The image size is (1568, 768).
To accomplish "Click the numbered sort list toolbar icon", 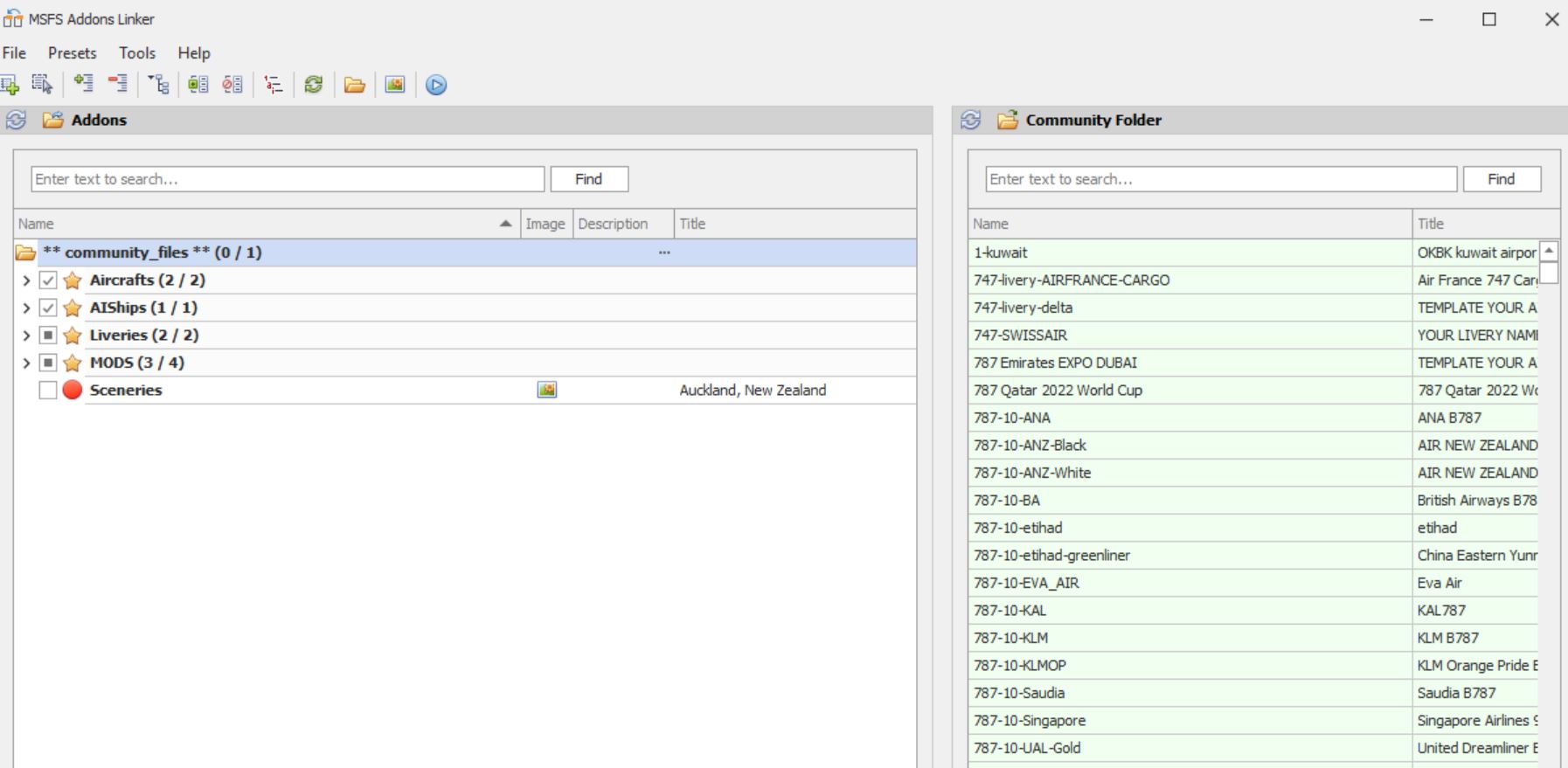I will [274, 85].
